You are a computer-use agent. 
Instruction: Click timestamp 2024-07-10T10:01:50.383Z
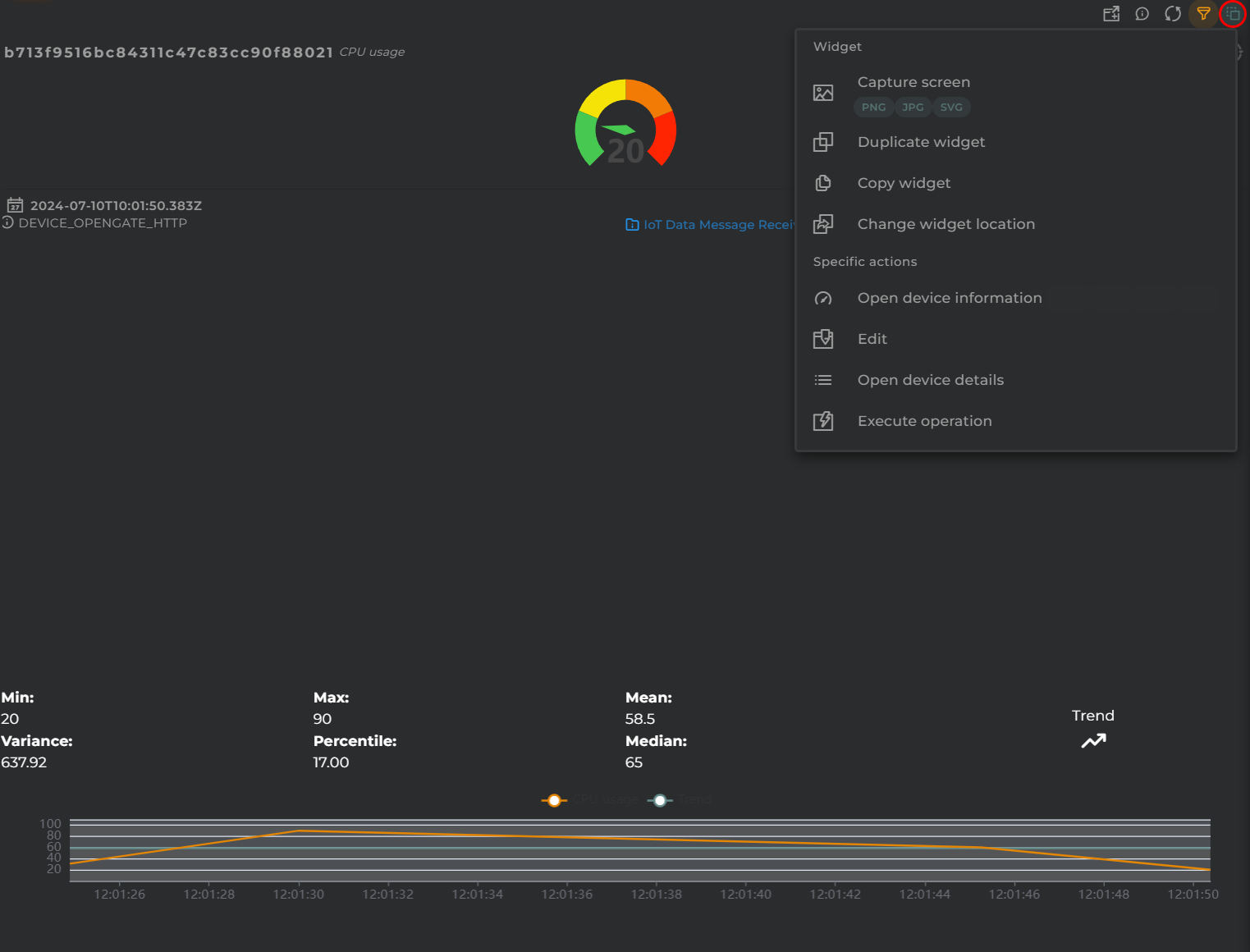click(116, 206)
